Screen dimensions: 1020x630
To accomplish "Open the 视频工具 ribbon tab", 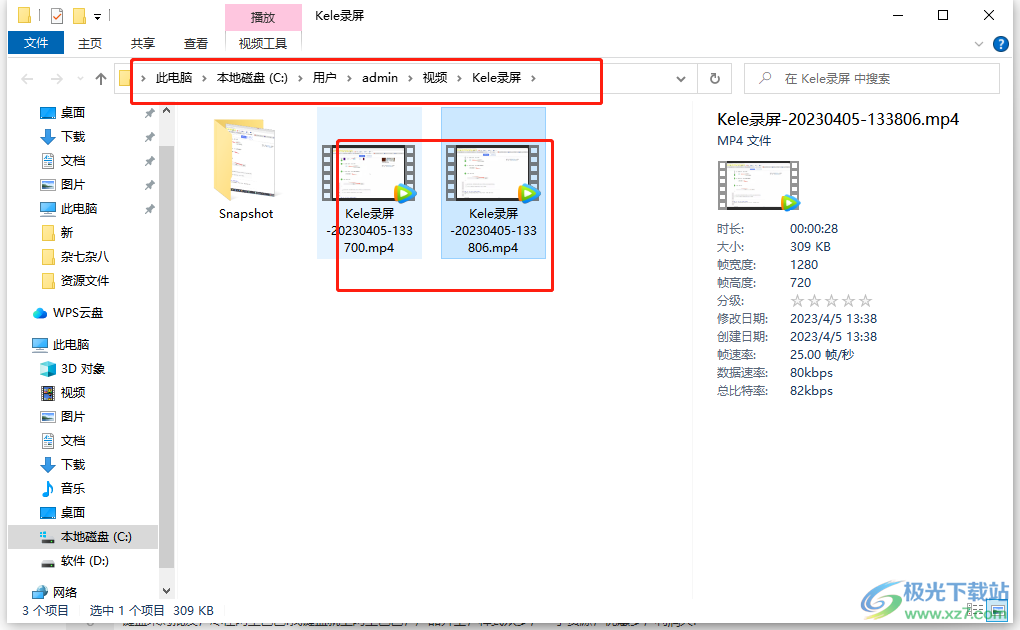I will point(263,44).
